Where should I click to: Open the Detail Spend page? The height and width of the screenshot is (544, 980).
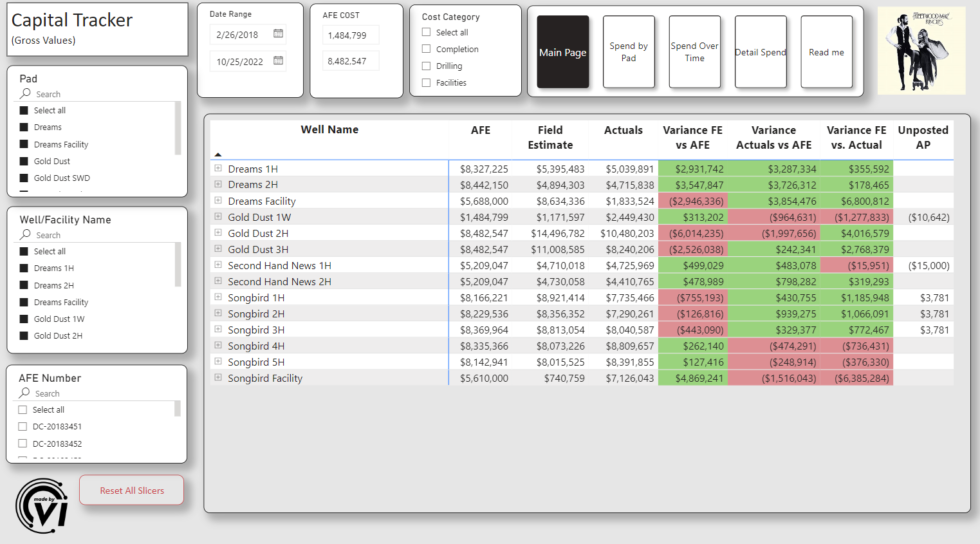point(760,52)
